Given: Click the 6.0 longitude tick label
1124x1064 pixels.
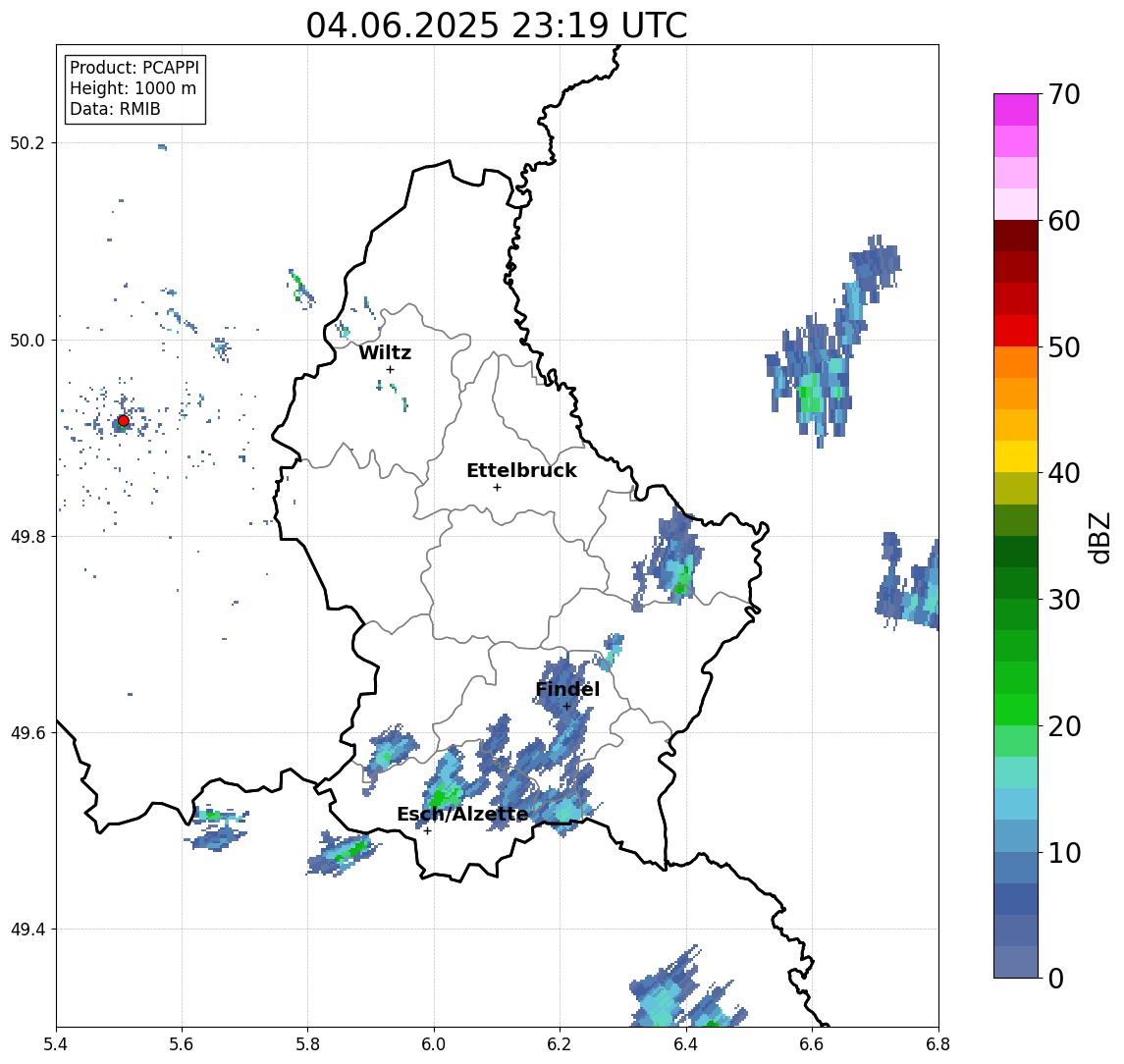Looking at the screenshot, I should point(435,1044).
